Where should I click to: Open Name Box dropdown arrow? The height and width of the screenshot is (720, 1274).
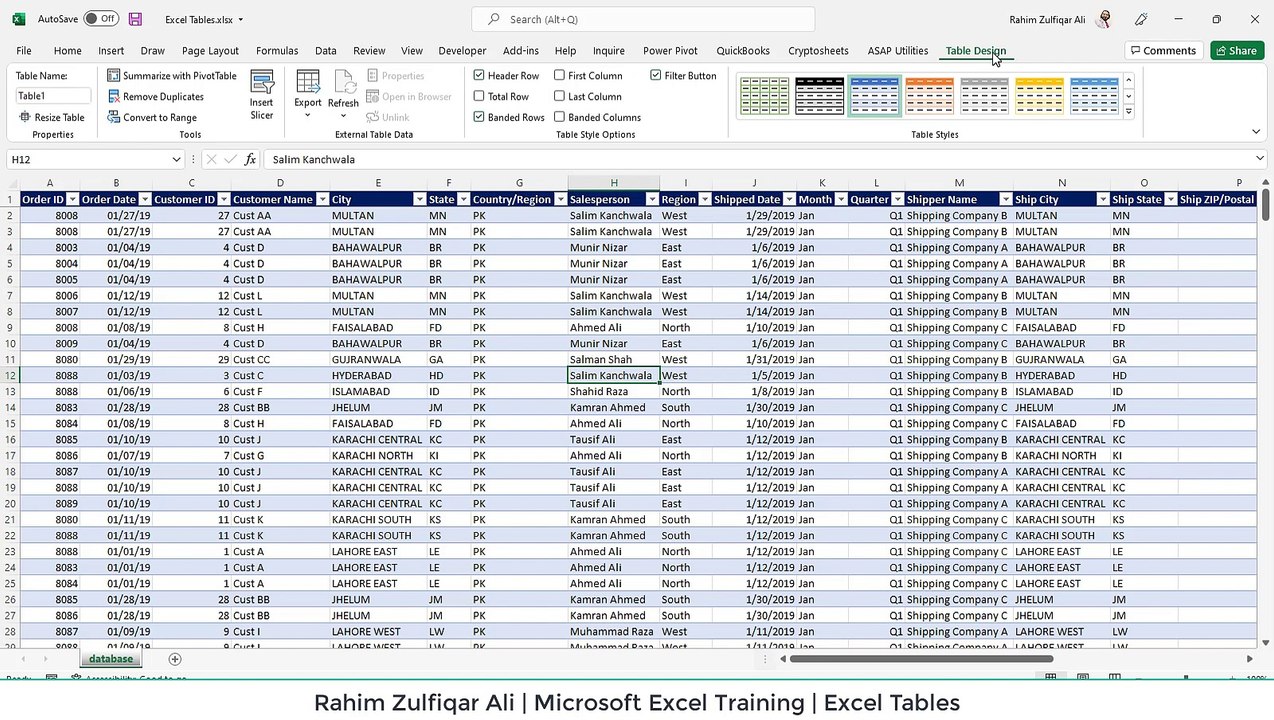point(176,159)
